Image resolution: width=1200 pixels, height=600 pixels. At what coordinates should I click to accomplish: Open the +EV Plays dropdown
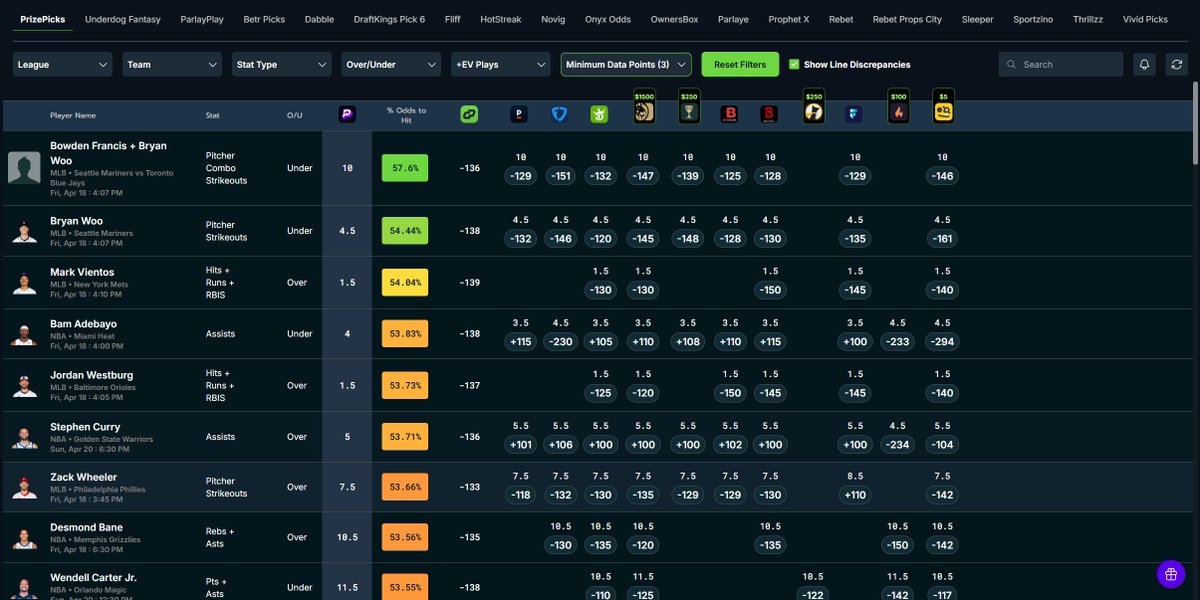click(x=500, y=64)
